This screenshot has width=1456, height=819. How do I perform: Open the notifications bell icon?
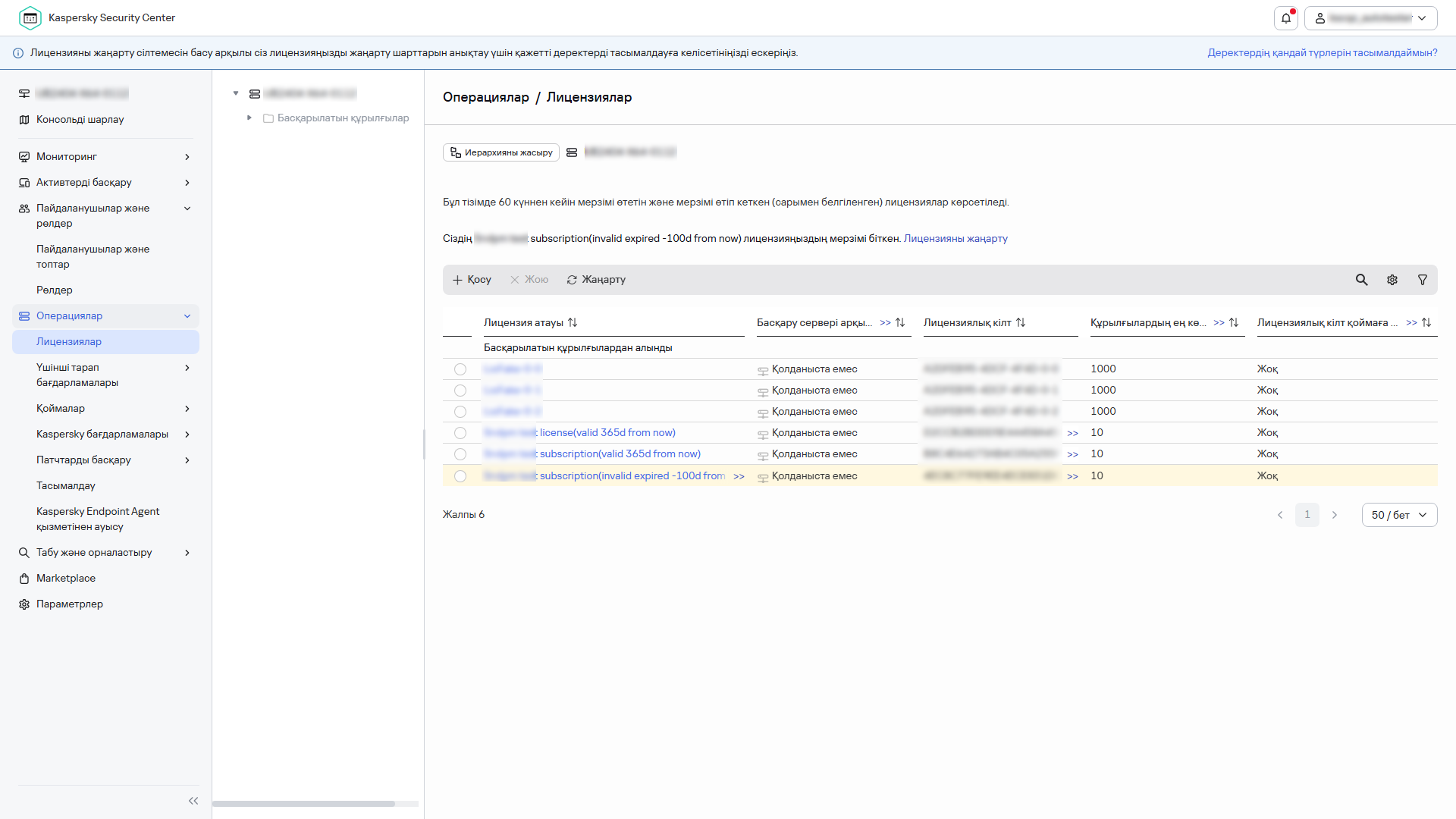click(1285, 18)
